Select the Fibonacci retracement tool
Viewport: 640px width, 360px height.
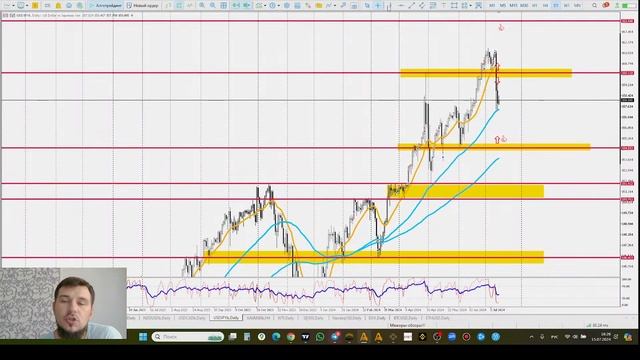[x=433, y=6]
